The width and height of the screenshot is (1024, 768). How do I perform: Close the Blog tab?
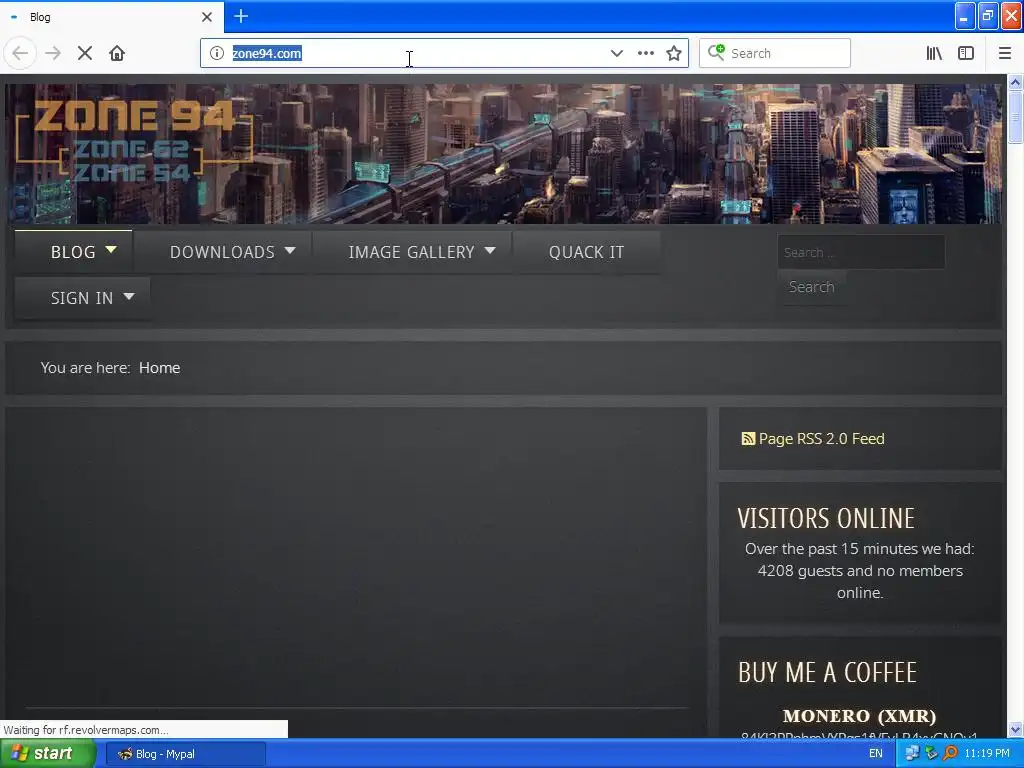(206, 17)
